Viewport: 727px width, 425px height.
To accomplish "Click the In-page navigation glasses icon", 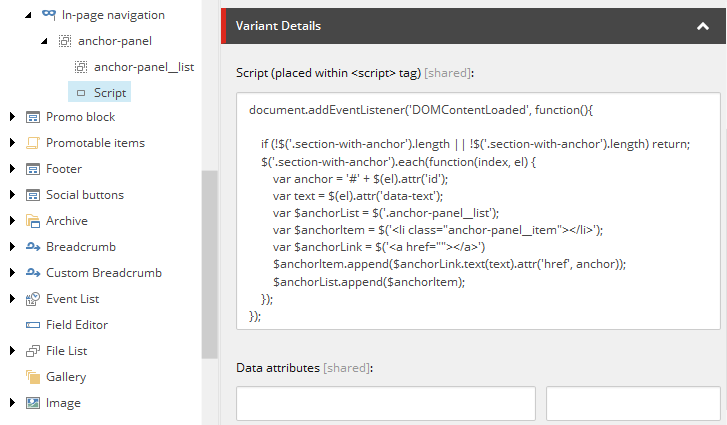I will pos(47,15).
